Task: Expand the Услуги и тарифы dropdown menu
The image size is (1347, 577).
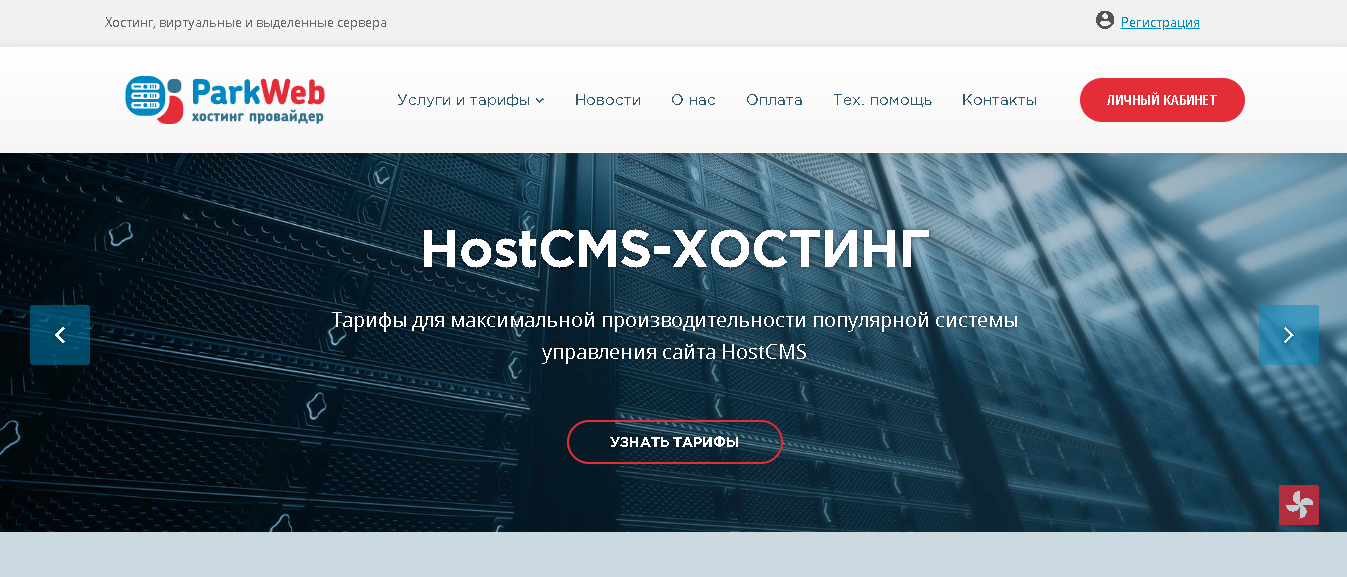Action: (x=470, y=100)
